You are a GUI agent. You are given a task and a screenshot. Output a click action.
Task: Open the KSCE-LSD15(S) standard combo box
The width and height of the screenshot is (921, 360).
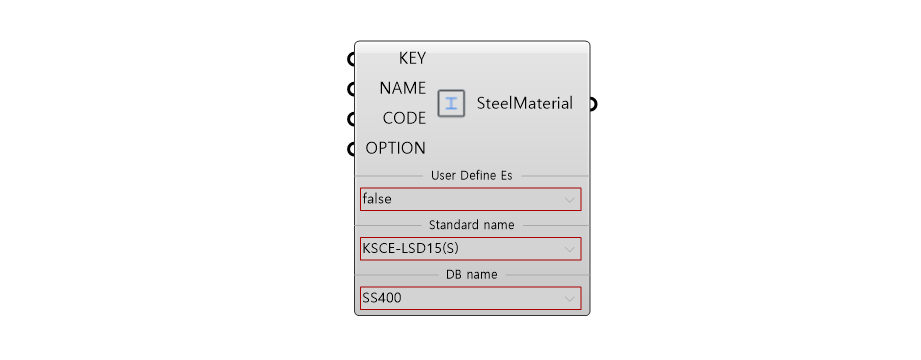click(470, 248)
